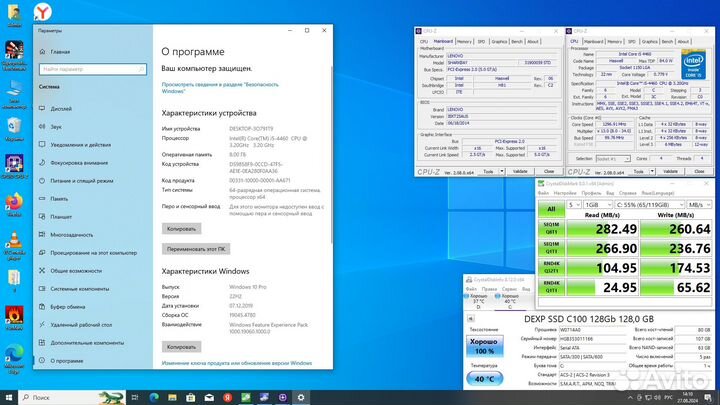Launch Firefox from the desktop
The width and height of the screenshot is (720, 405).
14,205
